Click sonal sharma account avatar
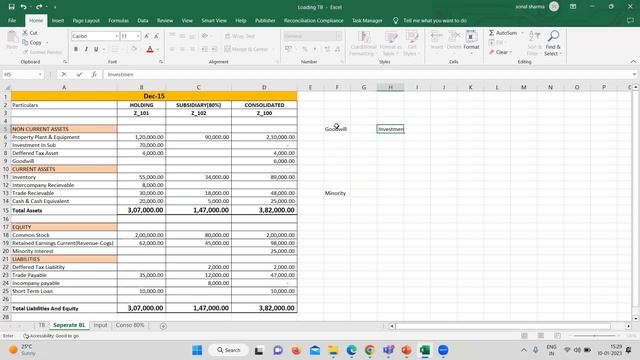 (x=554, y=7)
